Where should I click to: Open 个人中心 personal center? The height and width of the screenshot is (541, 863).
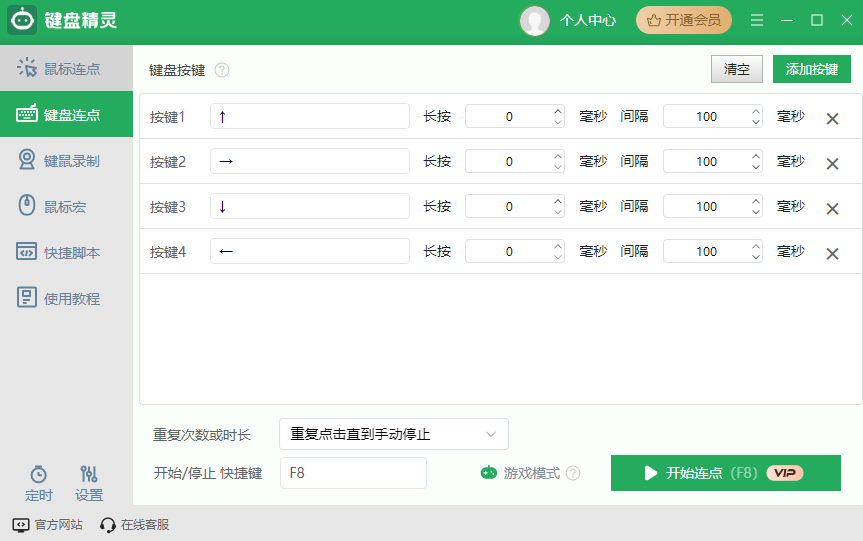click(x=588, y=20)
